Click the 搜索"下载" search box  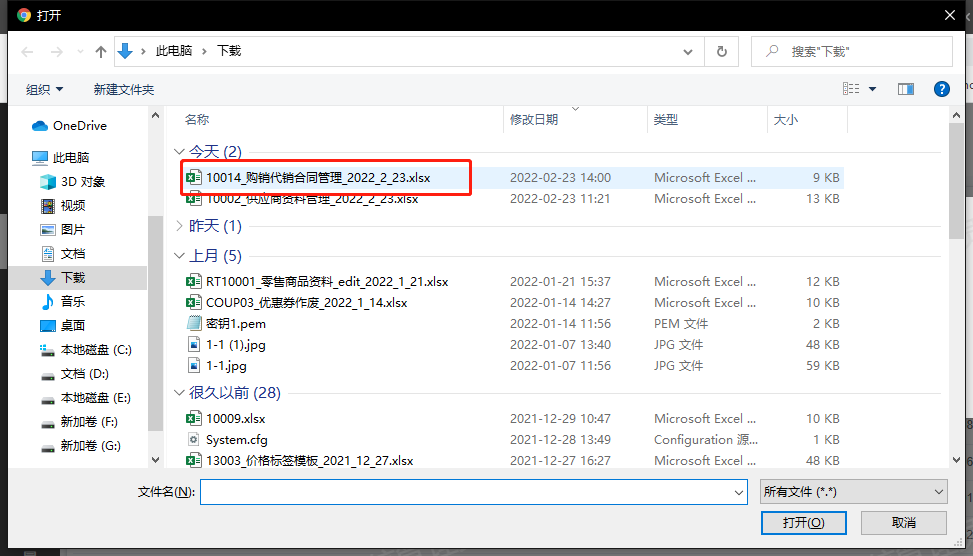pos(852,52)
